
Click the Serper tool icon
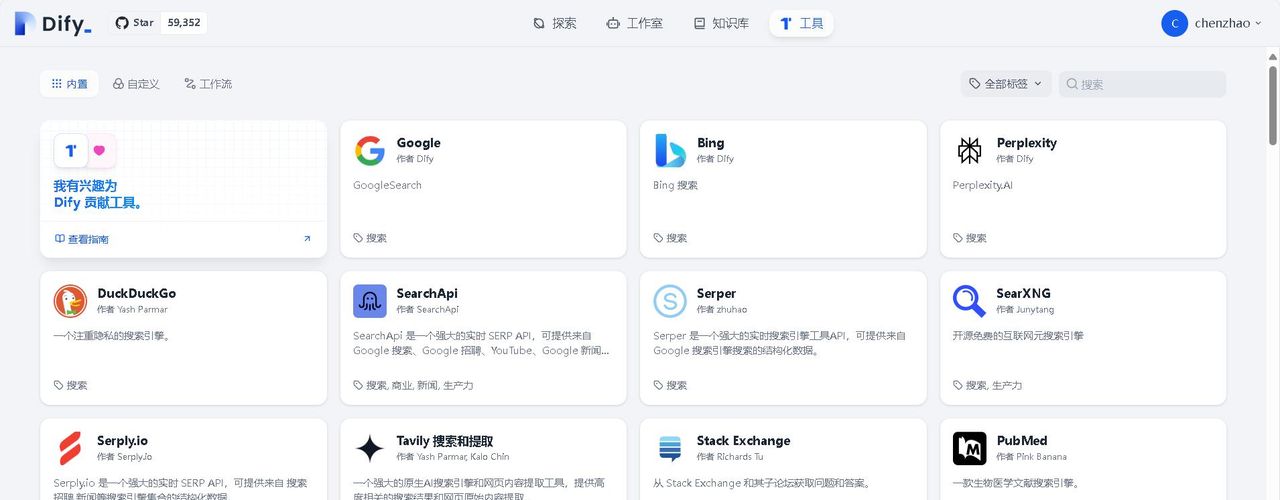669,301
